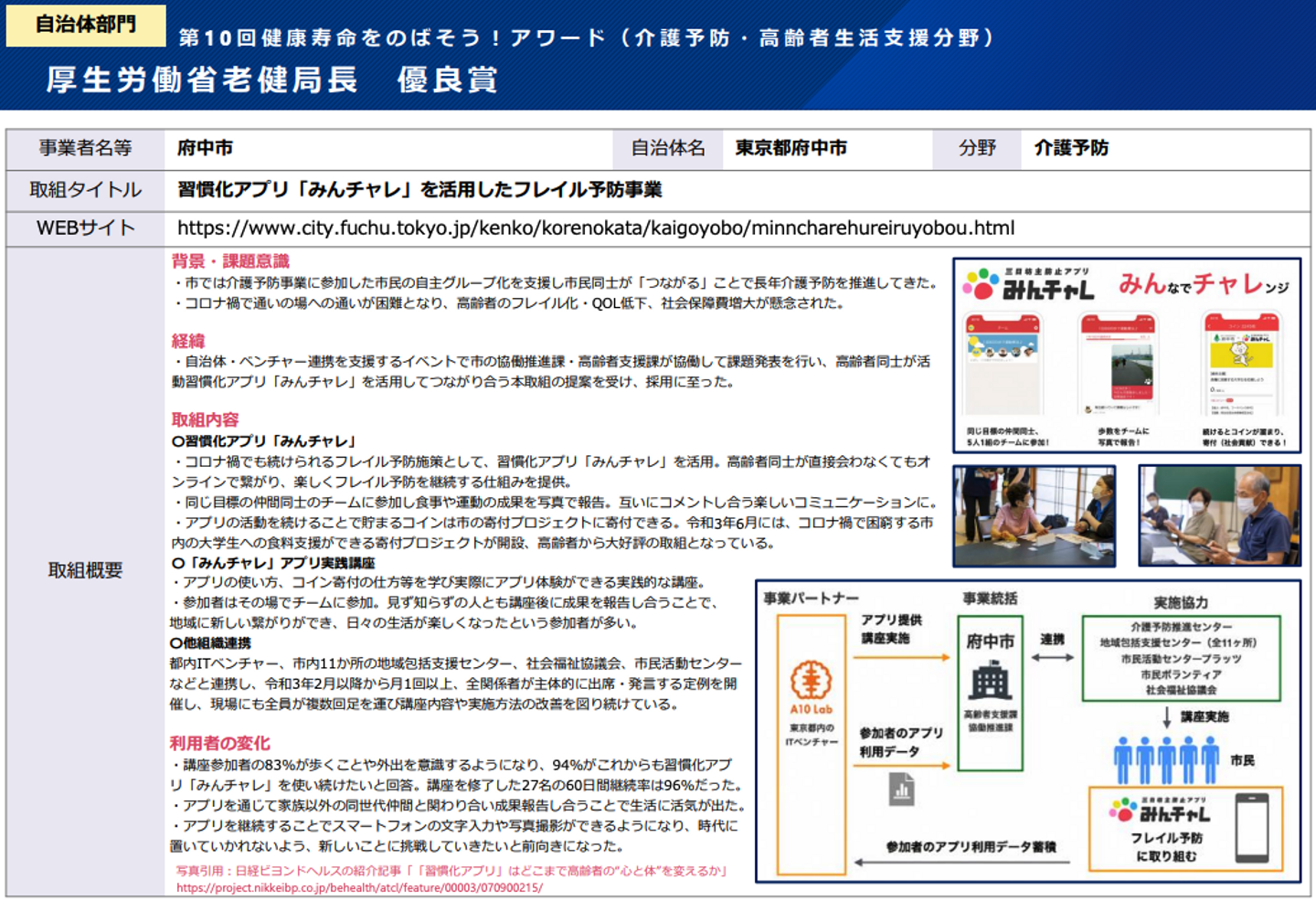1316x911 pixels.
Task: Select the 東京都府中市 municipality value
Action: [791, 148]
